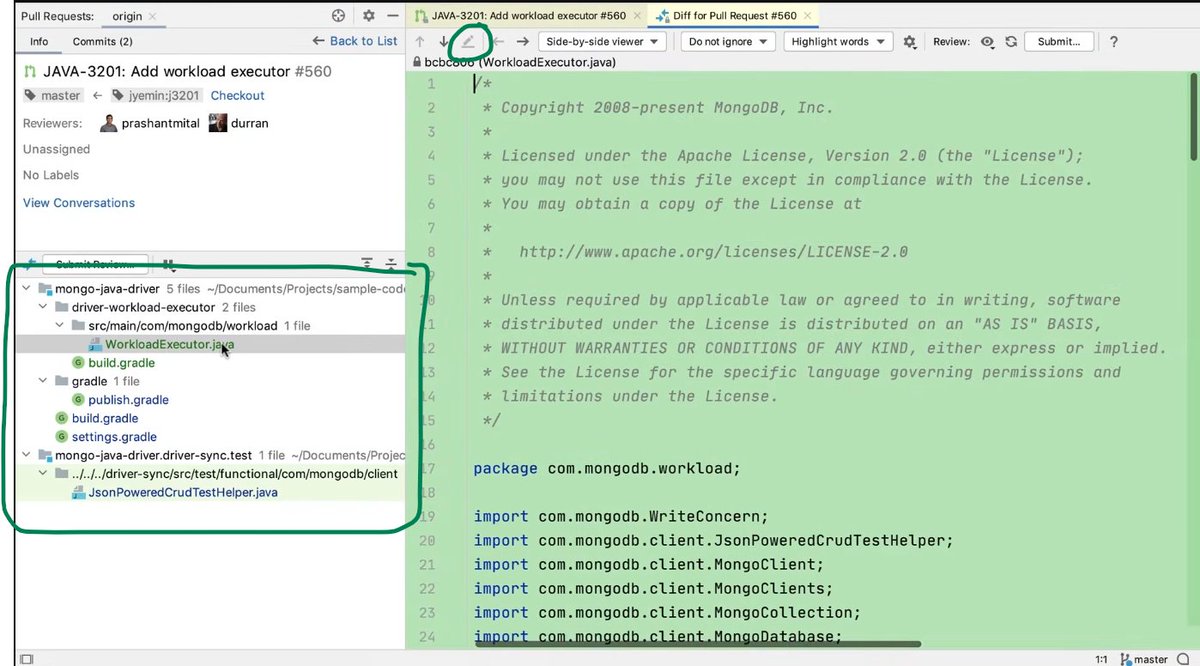Click tool window toggle in bottom-left corner
This screenshot has width=1200, height=666.
[x=26, y=659]
